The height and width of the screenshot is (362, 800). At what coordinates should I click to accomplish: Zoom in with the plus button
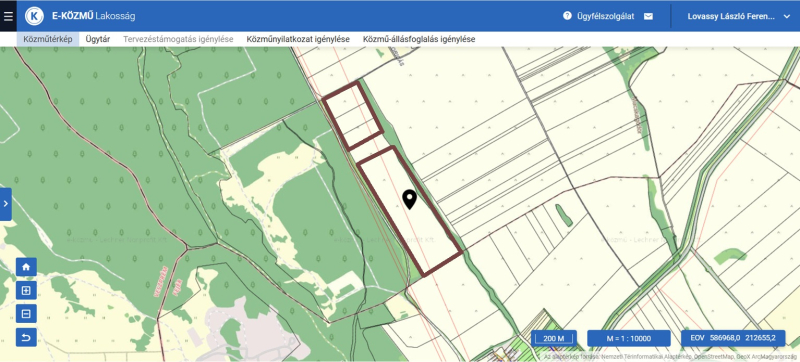click(x=26, y=291)
